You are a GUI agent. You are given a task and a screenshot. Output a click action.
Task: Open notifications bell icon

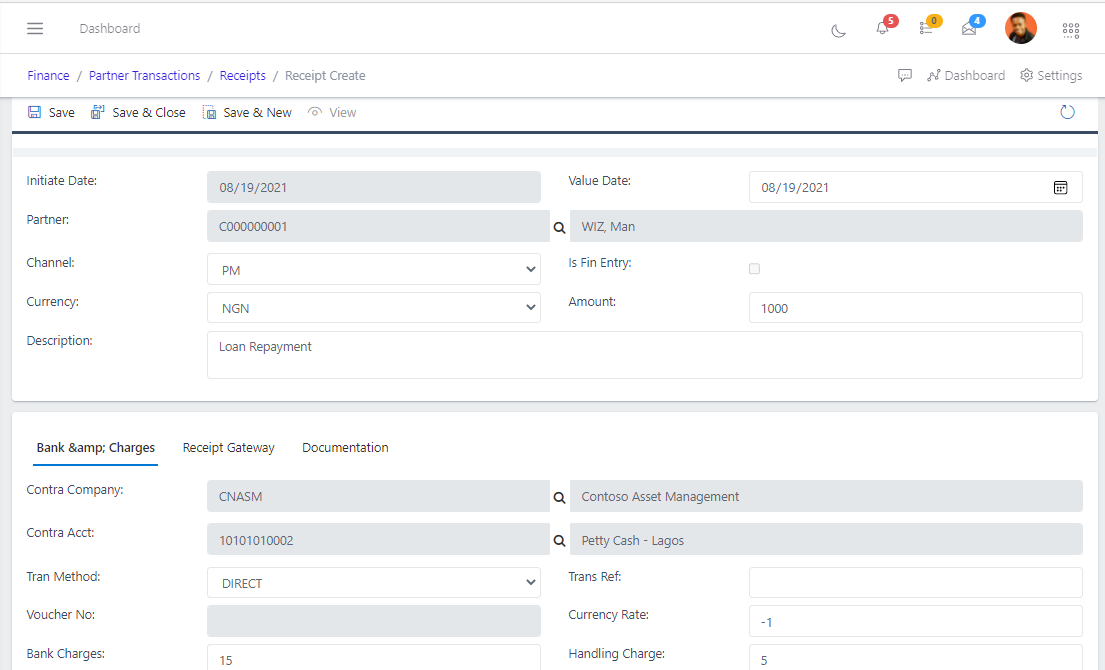pyautogui.click(x=882, y=28)
